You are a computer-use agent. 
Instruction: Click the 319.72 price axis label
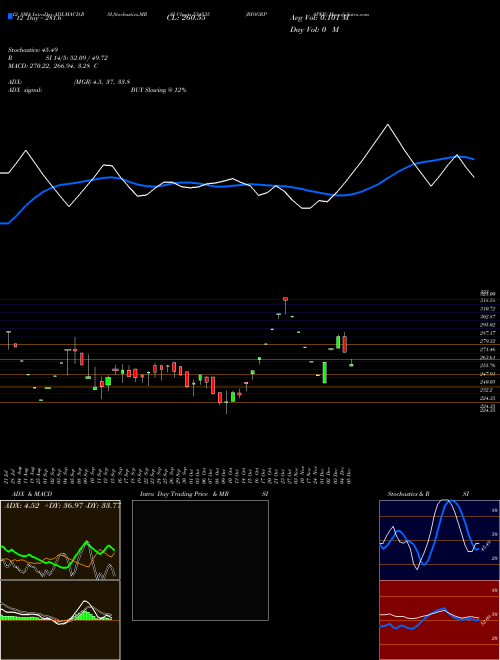(487, 309)
